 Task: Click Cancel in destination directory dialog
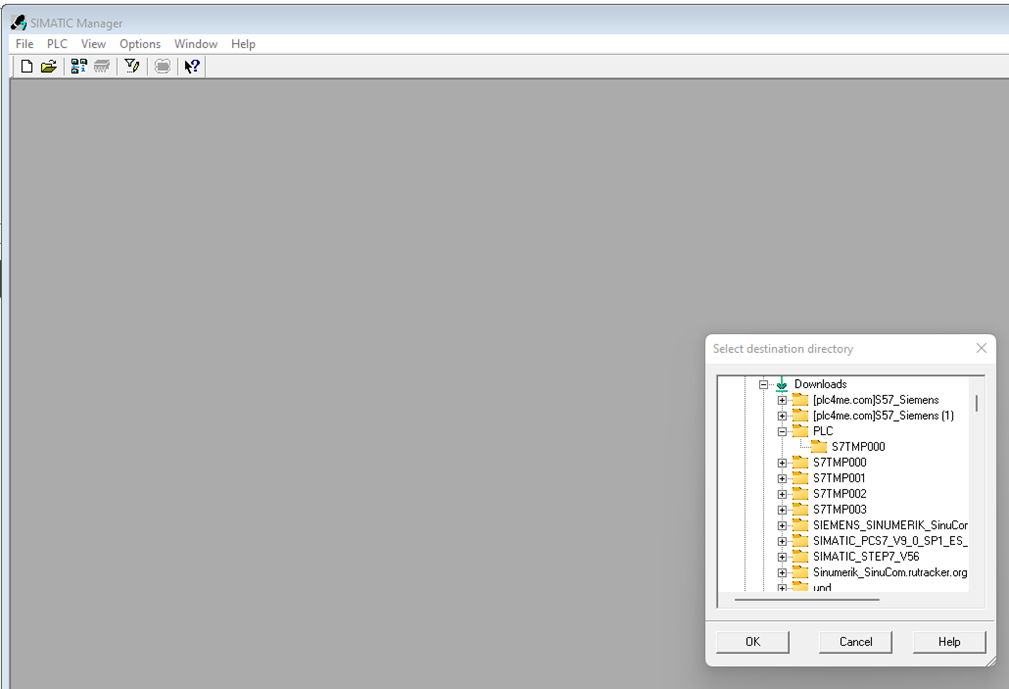pyautogui.click(x=855, y=641)
